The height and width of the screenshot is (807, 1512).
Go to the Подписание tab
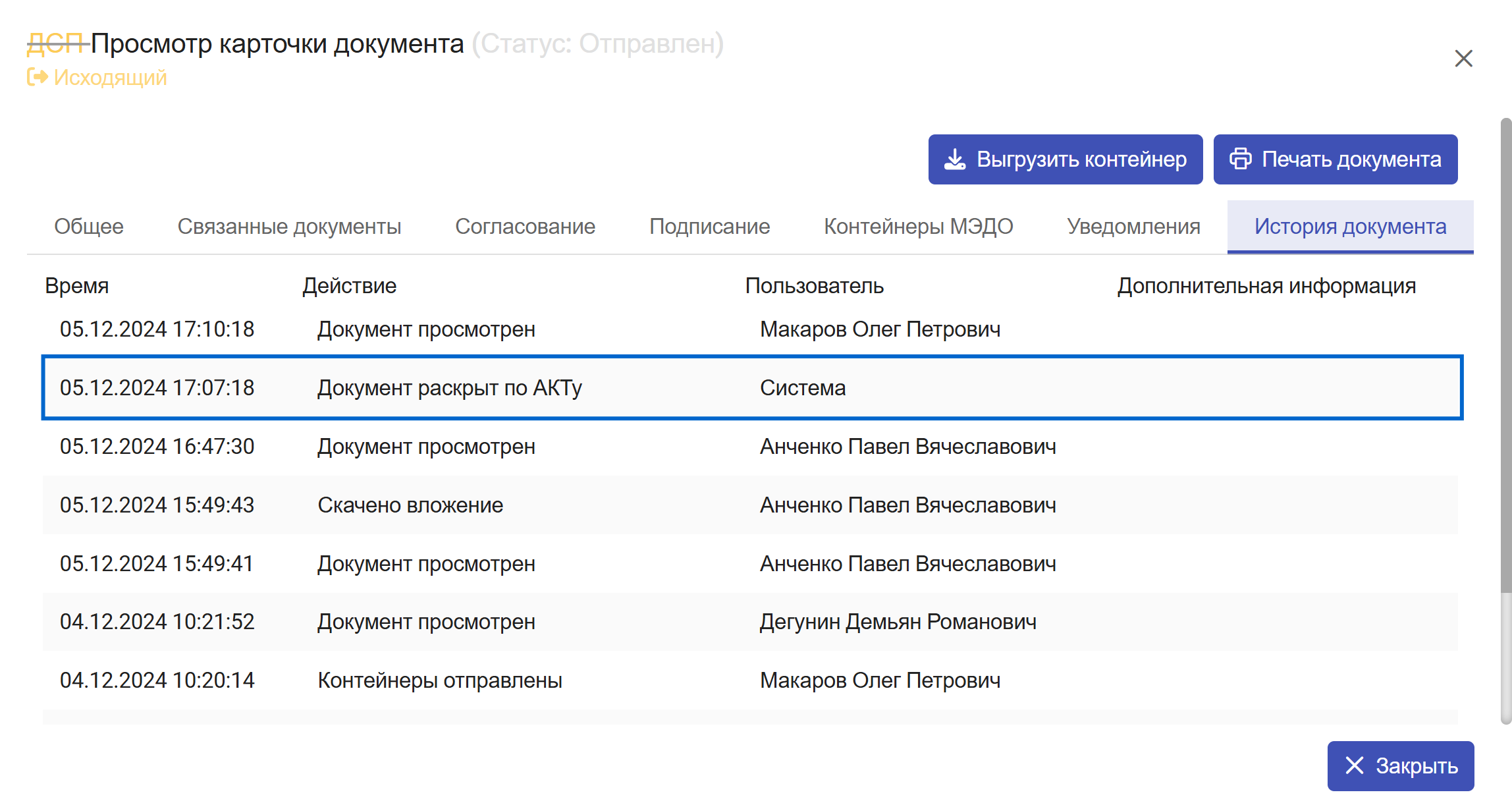click(710, 227)
